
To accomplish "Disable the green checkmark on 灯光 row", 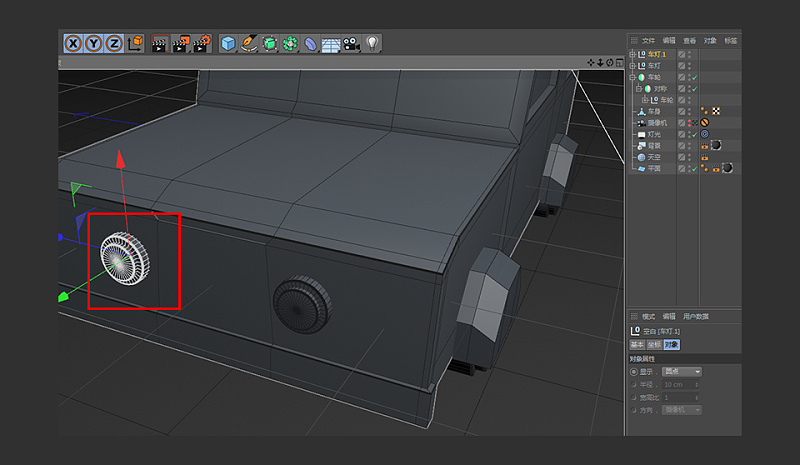I will coord(695,135).
